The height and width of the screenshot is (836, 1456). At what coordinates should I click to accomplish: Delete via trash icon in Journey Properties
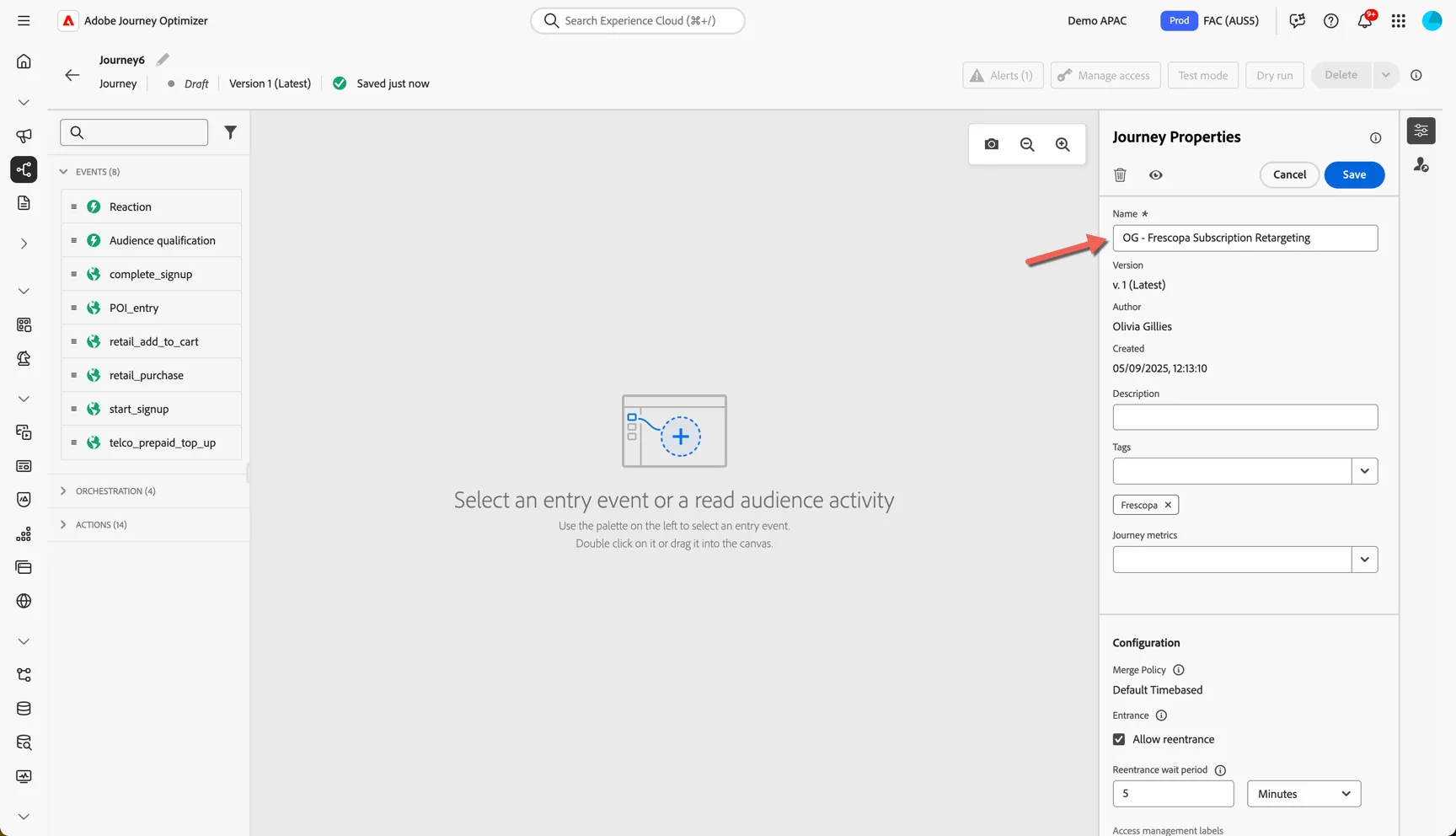coord(1120,174)
